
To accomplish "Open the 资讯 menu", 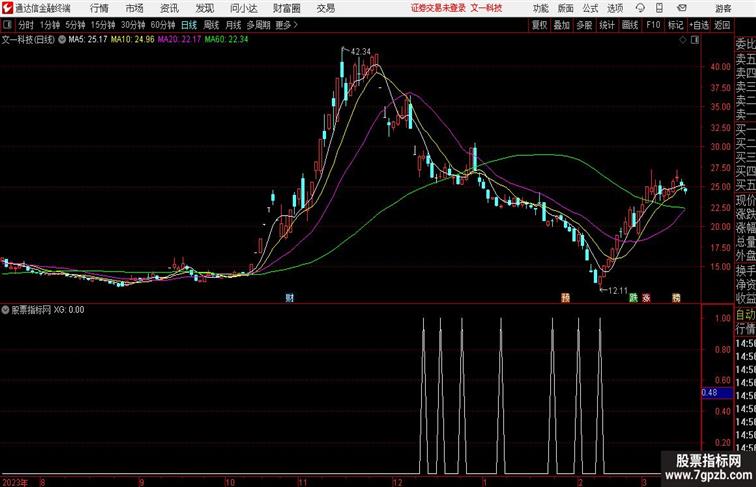I will tap(169, 8).
